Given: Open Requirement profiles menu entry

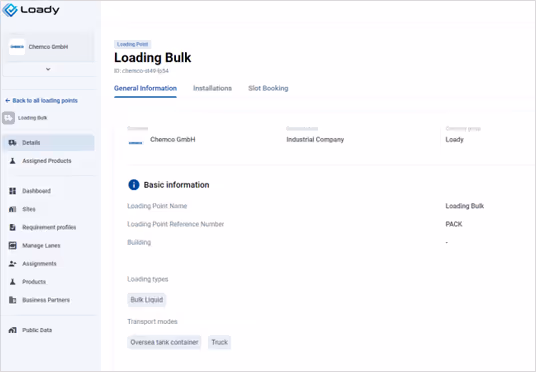Looking at the screenshot, I should click(48, 227).
